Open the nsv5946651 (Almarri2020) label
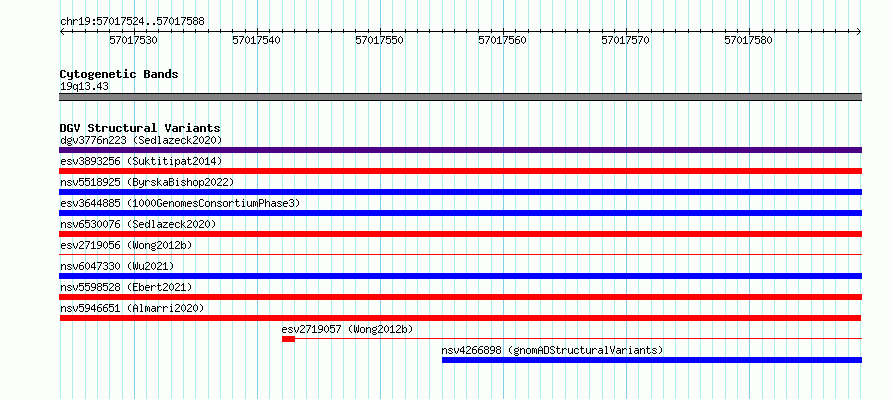 coord(132,308)
